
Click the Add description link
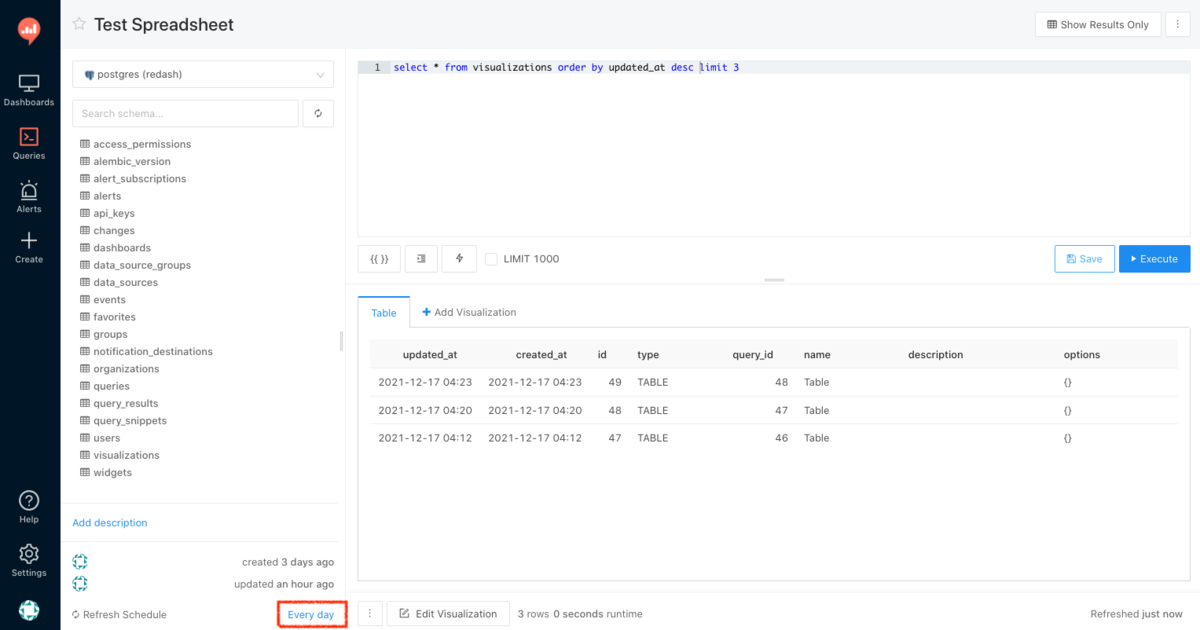click(110, 523)
